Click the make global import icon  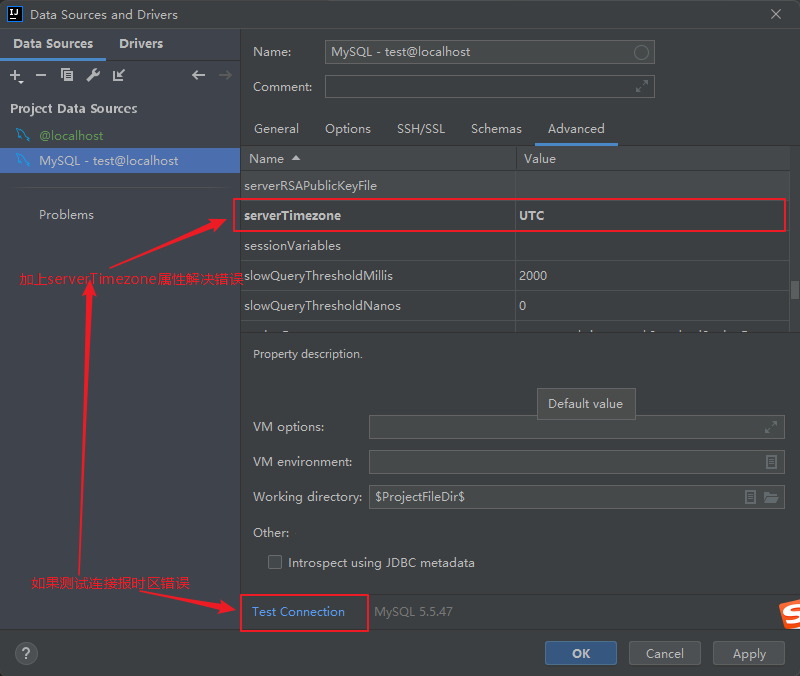click(119, 76)
